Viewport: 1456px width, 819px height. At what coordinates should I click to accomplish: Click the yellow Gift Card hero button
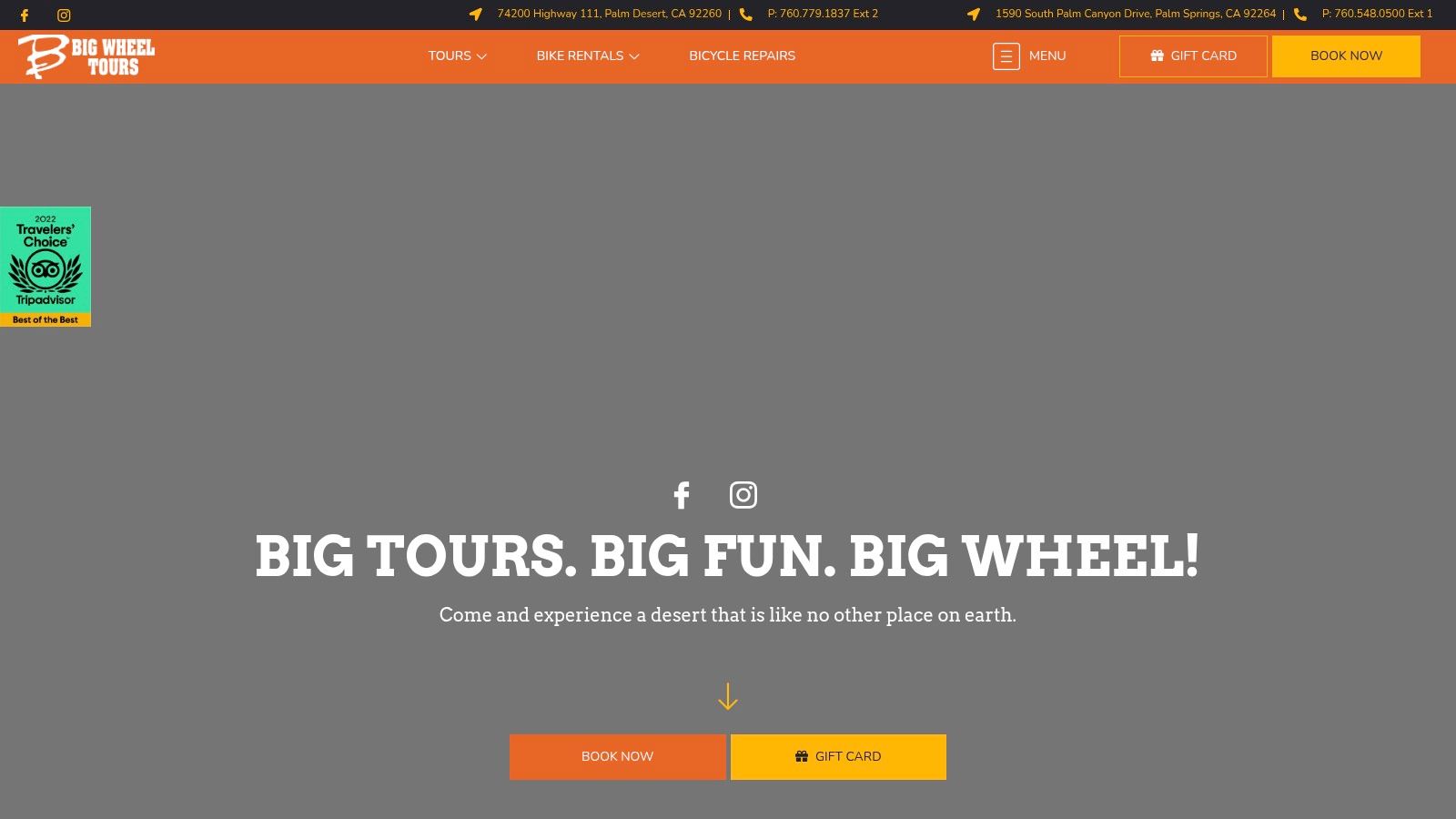pos(838,757)
